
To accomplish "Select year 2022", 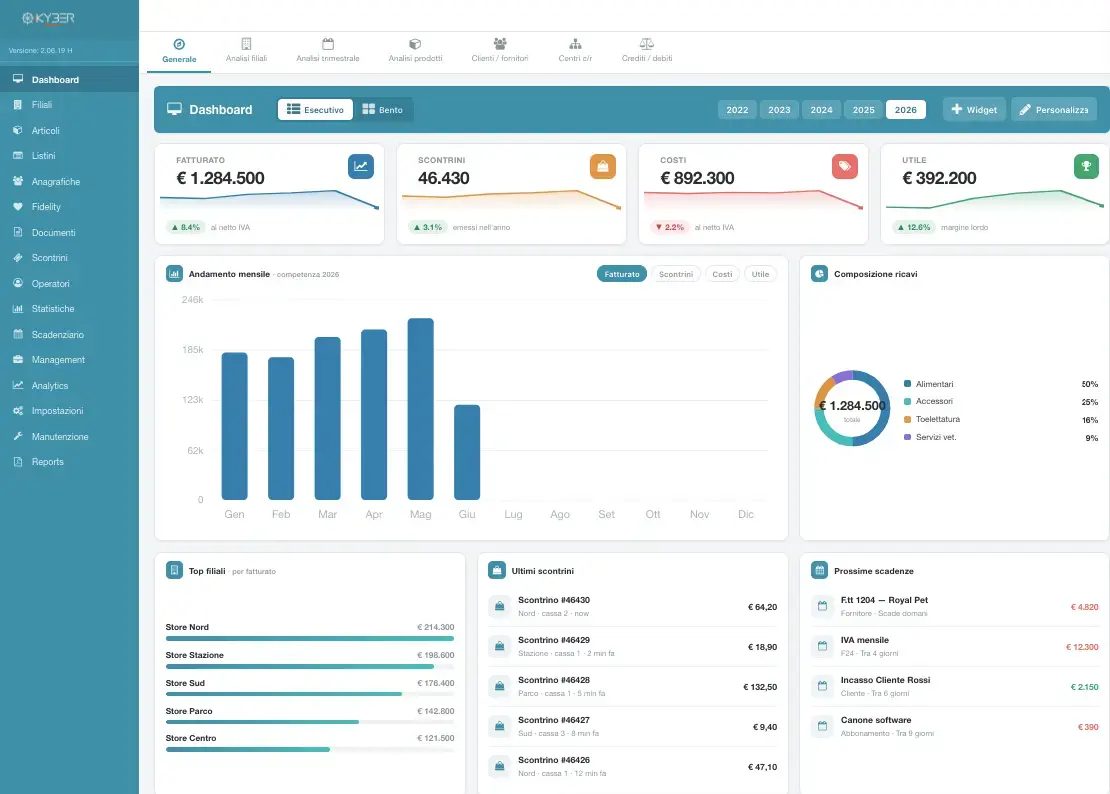I will tap(737, 110).
